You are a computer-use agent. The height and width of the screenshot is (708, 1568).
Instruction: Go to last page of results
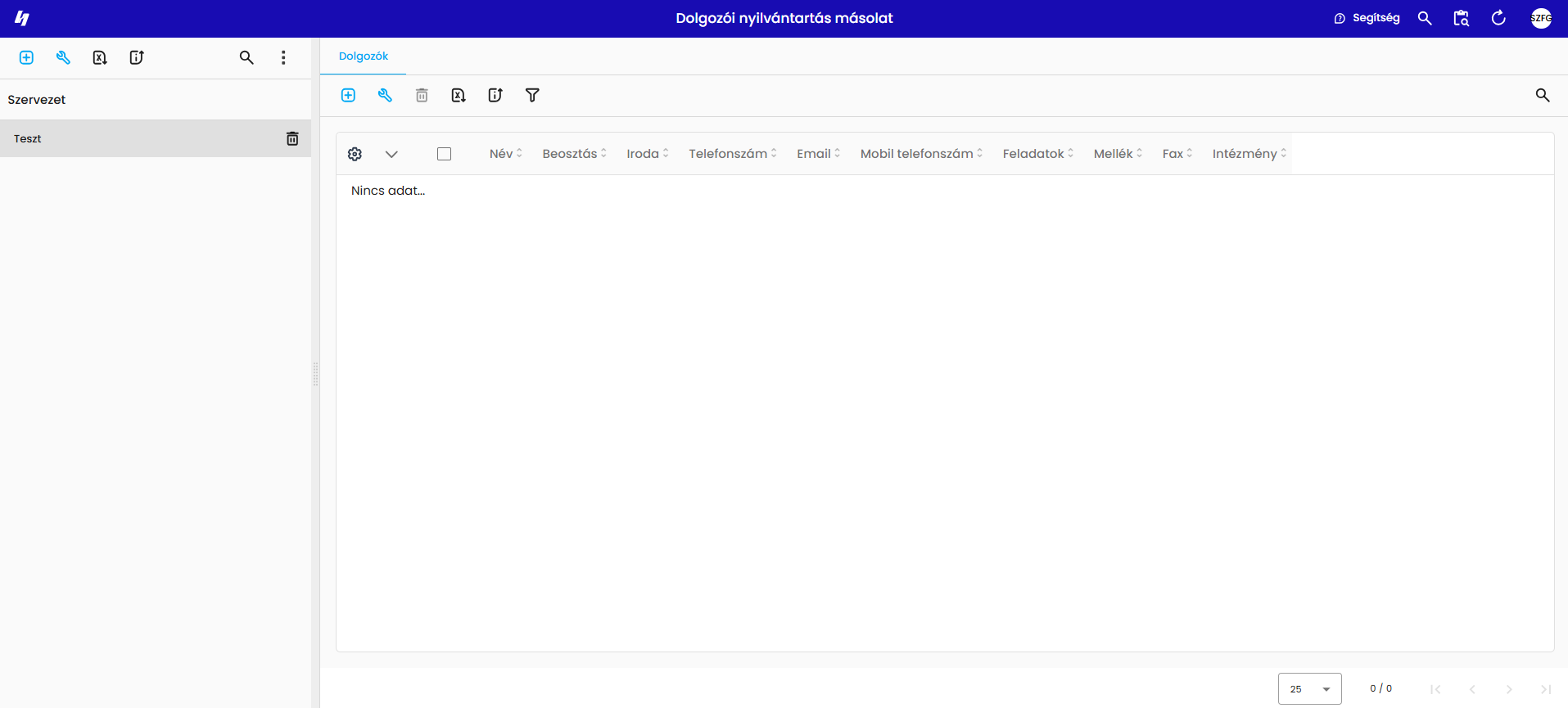point(1546,689)
